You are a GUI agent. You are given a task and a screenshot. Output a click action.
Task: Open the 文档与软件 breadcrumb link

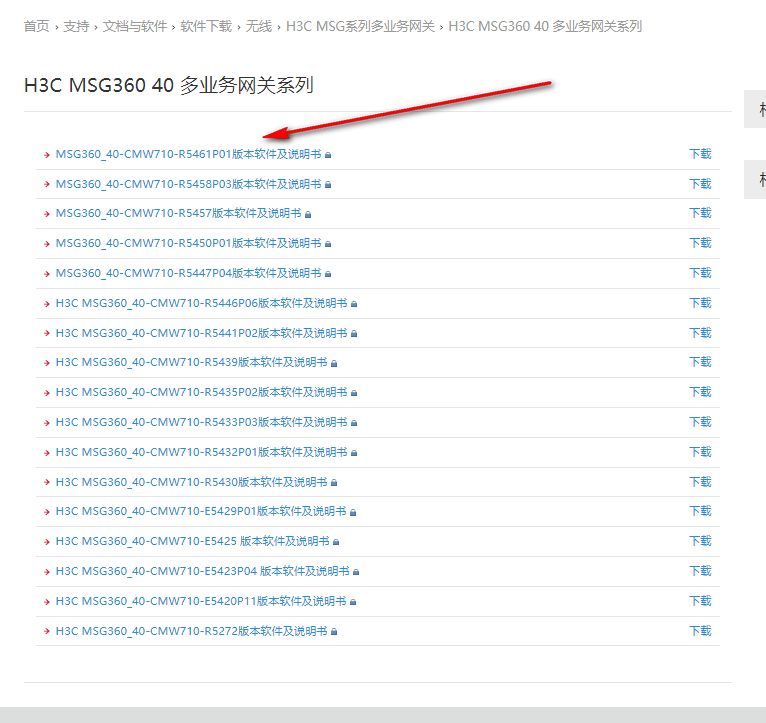coord(135,26)
